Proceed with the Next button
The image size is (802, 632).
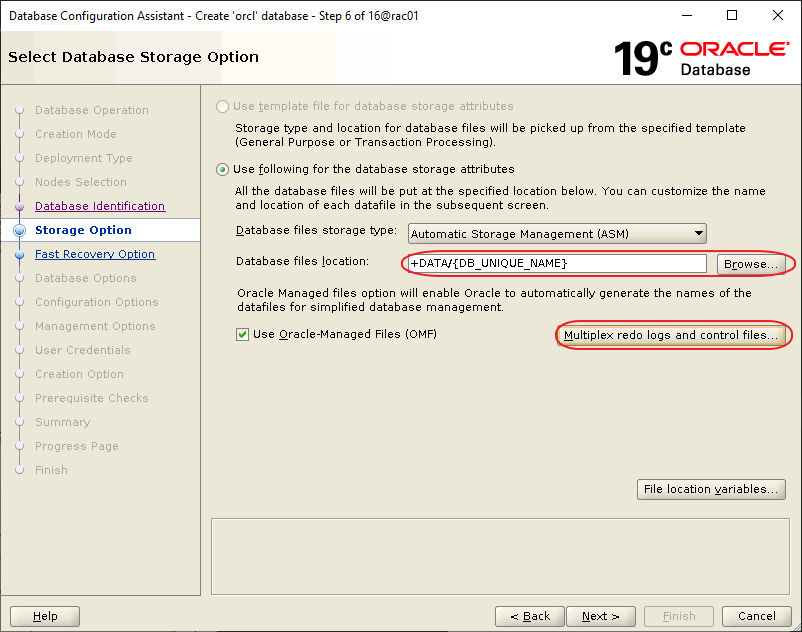600,616
